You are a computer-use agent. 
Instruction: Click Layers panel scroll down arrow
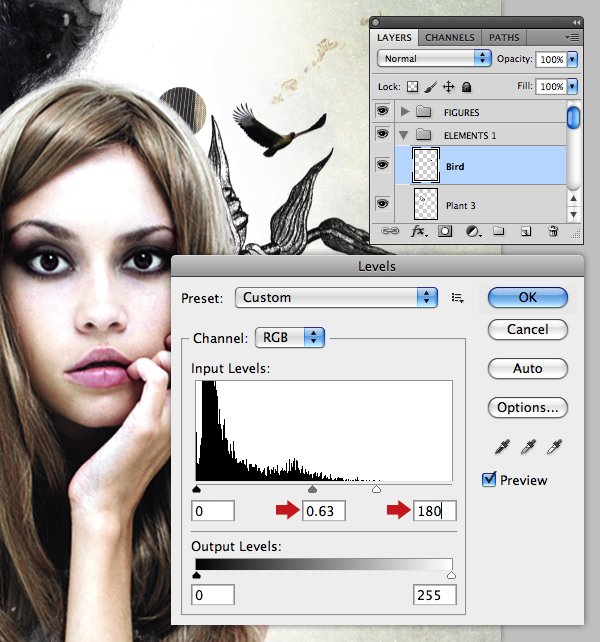click(x=573, y=214)
